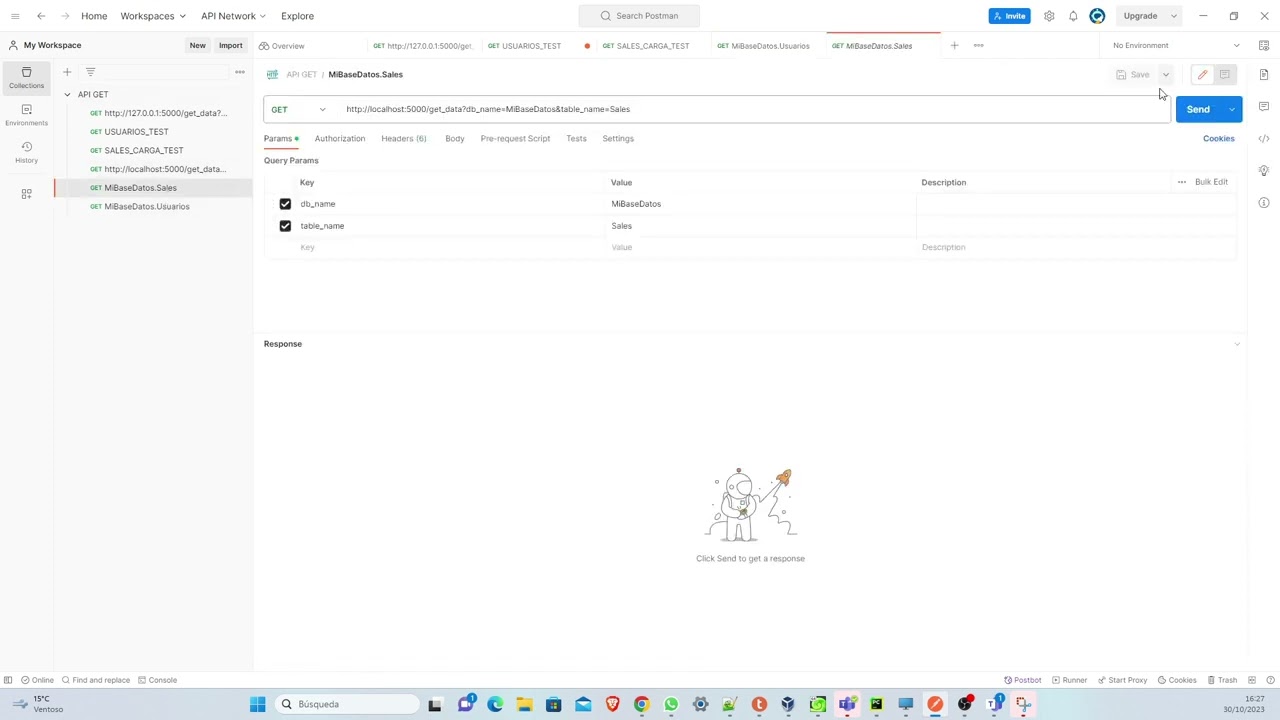
Task: Open Find and replace in status bar
Action: click(96, 680)
